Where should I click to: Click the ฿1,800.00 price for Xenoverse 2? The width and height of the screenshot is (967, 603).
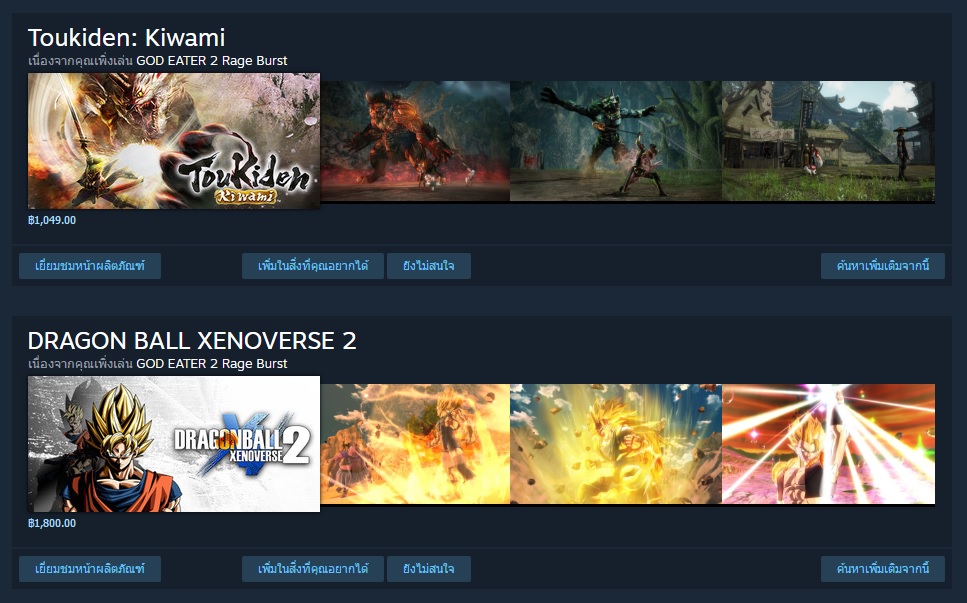coord(52,523)
